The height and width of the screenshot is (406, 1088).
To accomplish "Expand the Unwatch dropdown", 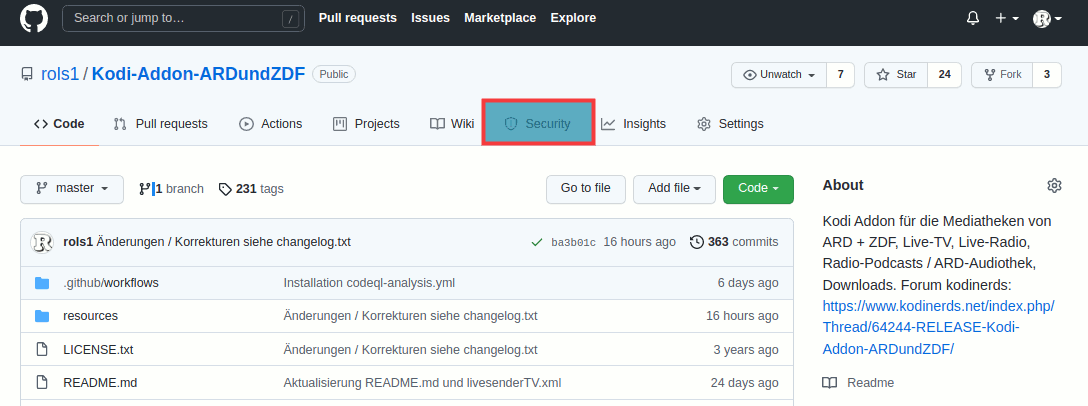I will tap(779, 75).
